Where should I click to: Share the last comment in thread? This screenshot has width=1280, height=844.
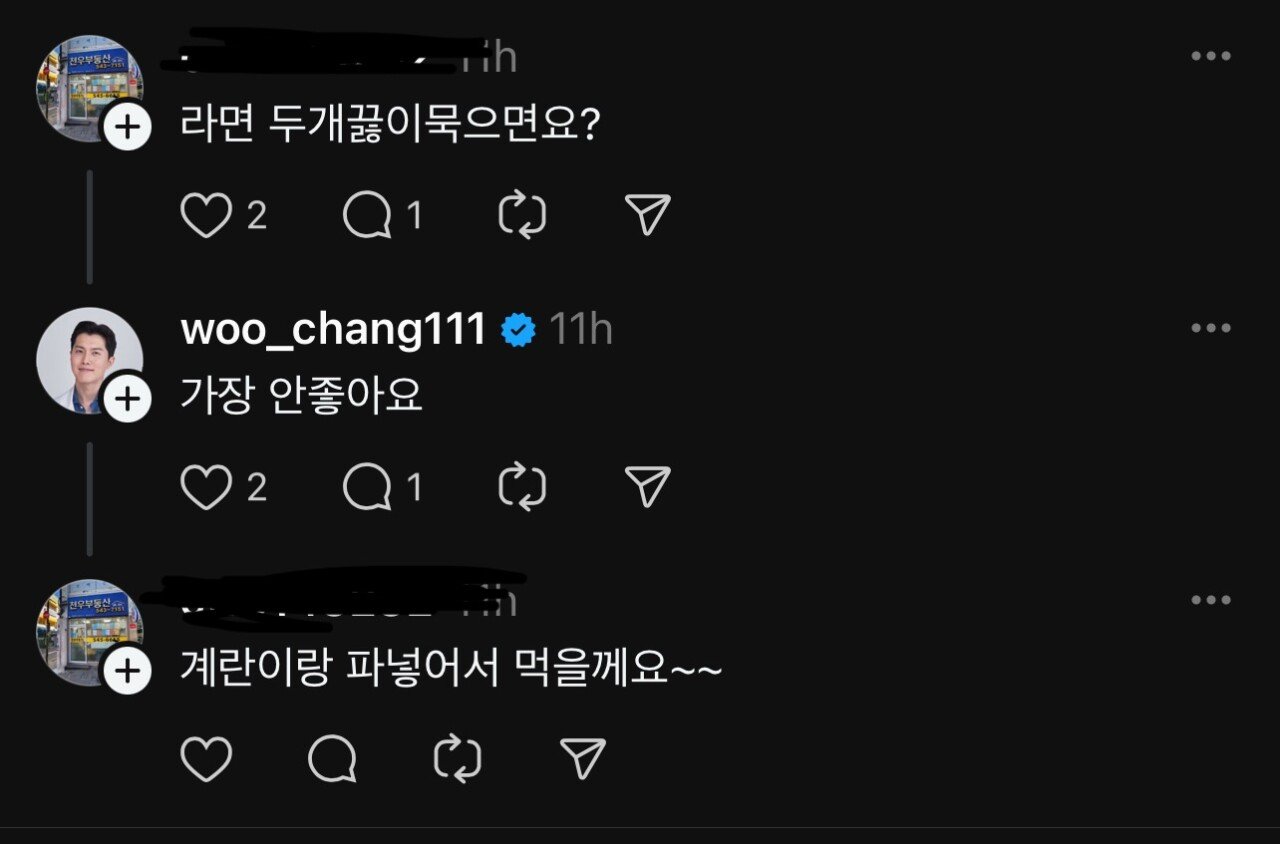click(583, 759)
